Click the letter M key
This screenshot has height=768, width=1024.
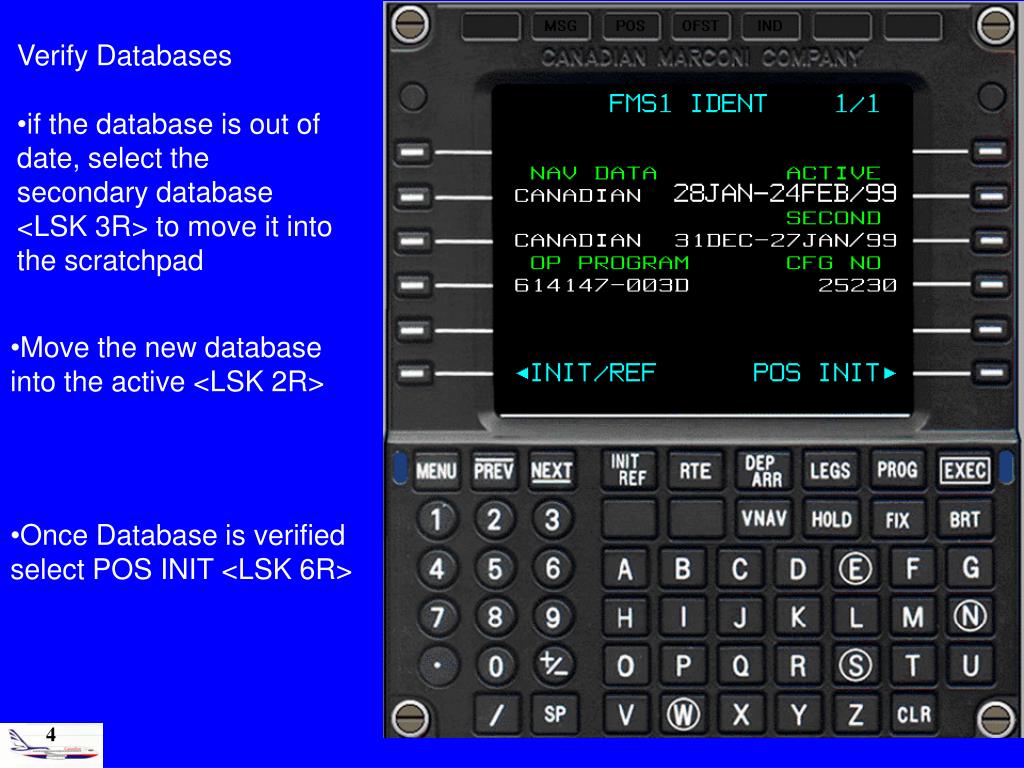coord(912,616)
